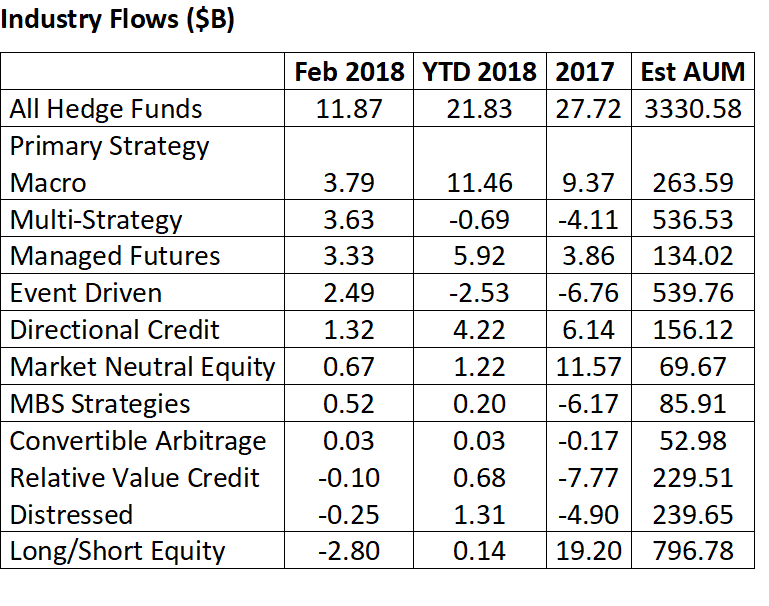This screenshot has height=606, width=769.
Task: Click the Convertible Arbitrage row label
Action: coord(138,441)
